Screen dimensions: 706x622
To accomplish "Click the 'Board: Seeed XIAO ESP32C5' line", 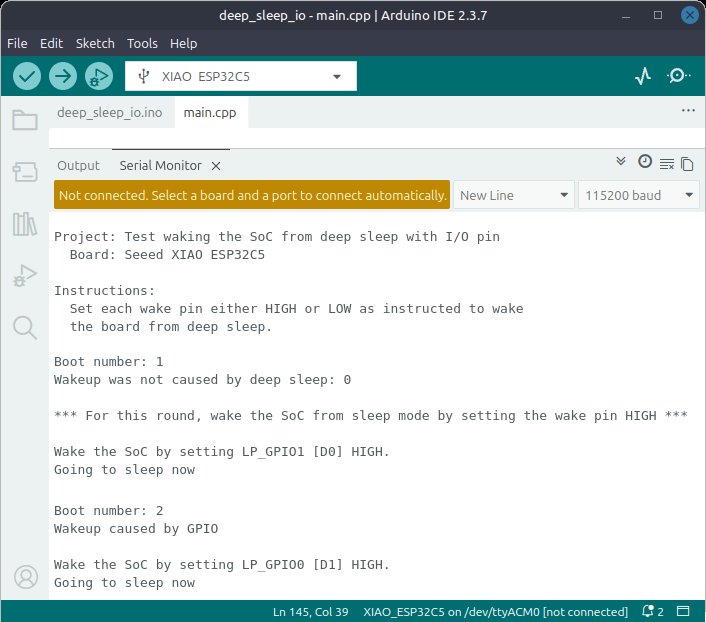I will (167, 254).
